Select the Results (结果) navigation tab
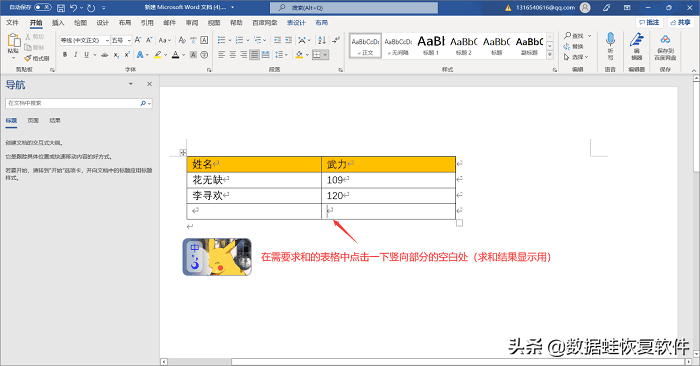Viewport: 700px width, 366px height. click(x=55, y=121)
